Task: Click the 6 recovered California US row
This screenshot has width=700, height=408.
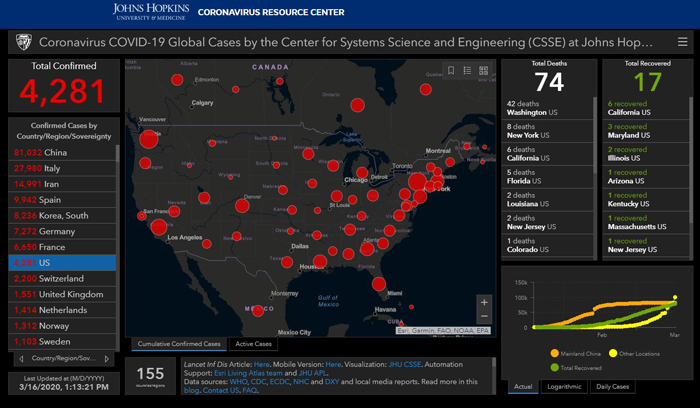Action: click(646, 108)
